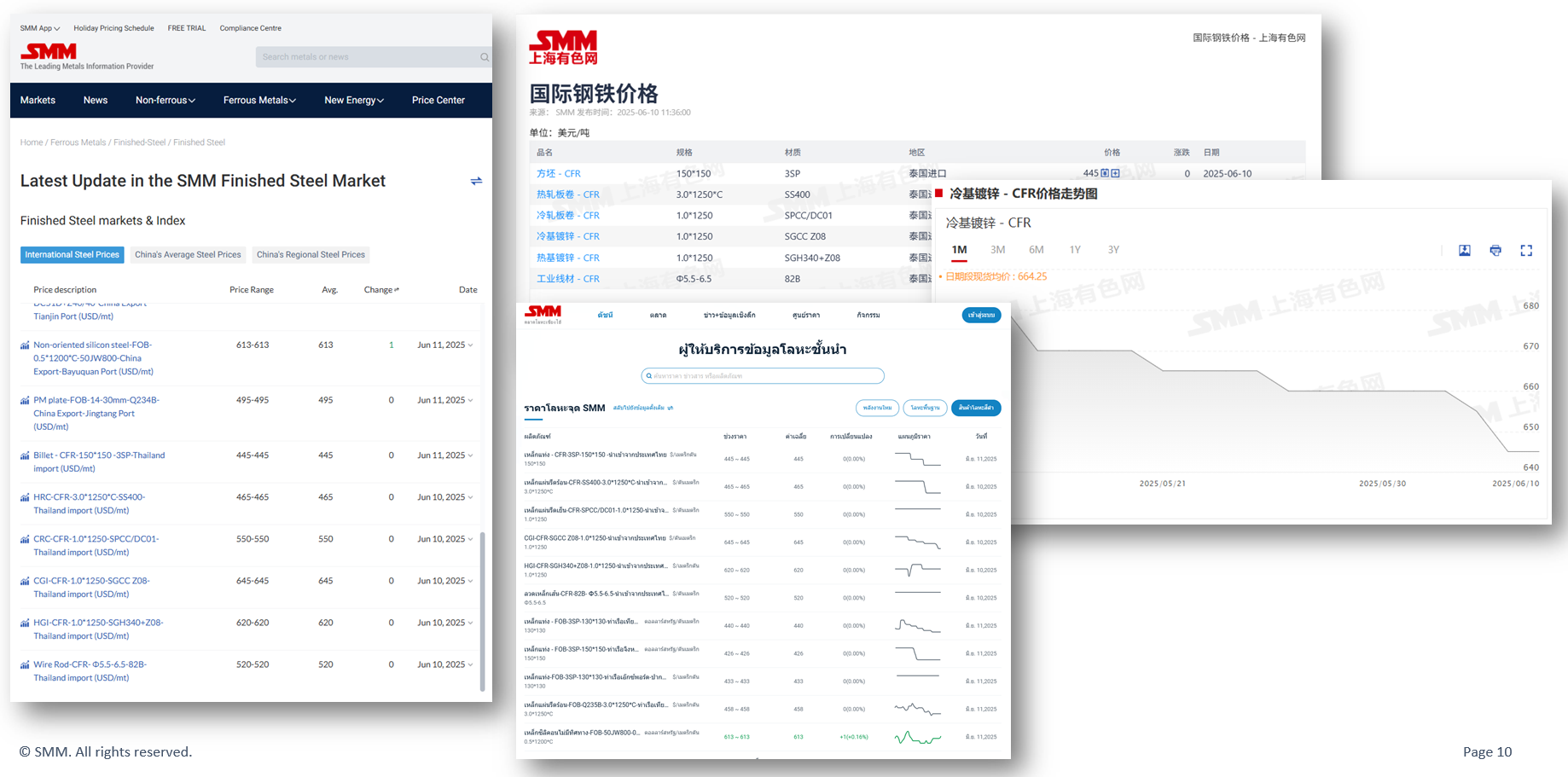Select the พลังงานใหม่ filter button

click(x=877, y=408)
